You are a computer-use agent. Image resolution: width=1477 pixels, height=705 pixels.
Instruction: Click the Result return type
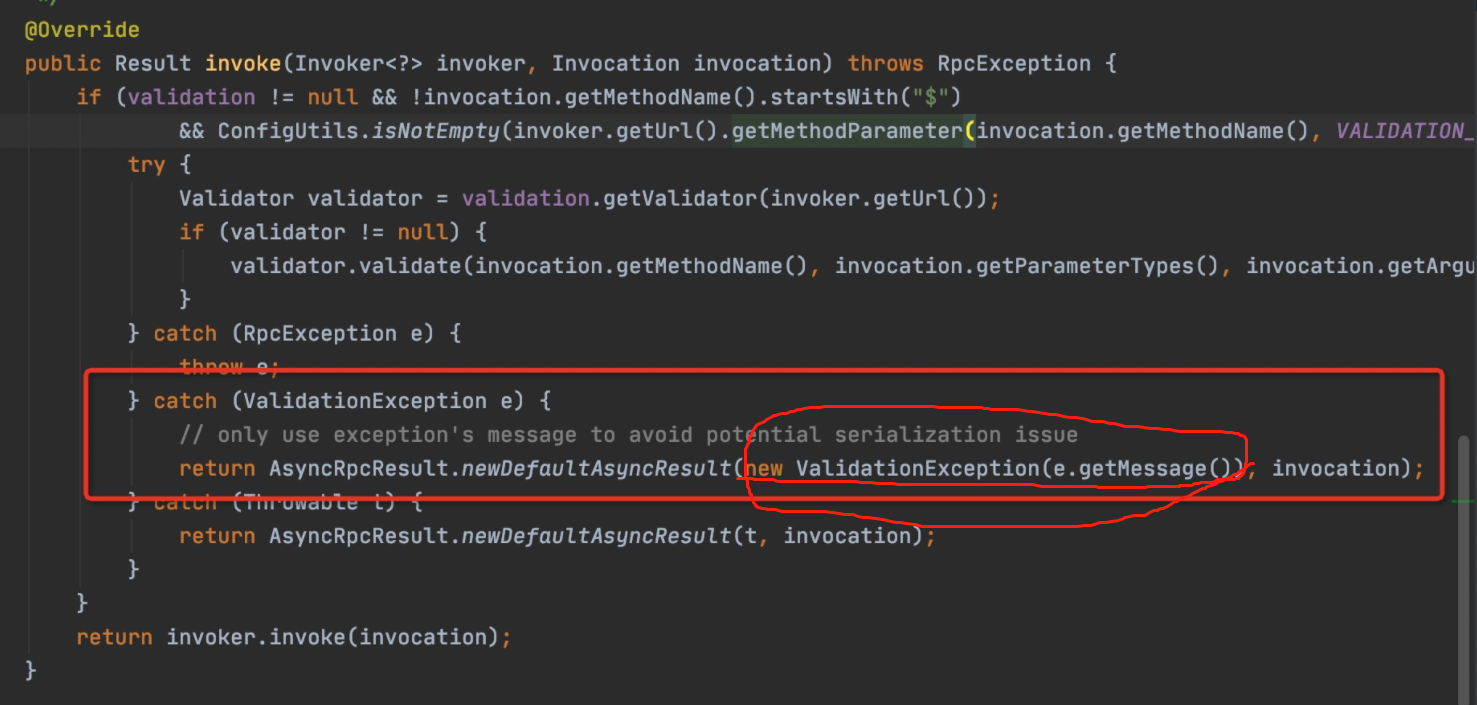click(153, 64)
